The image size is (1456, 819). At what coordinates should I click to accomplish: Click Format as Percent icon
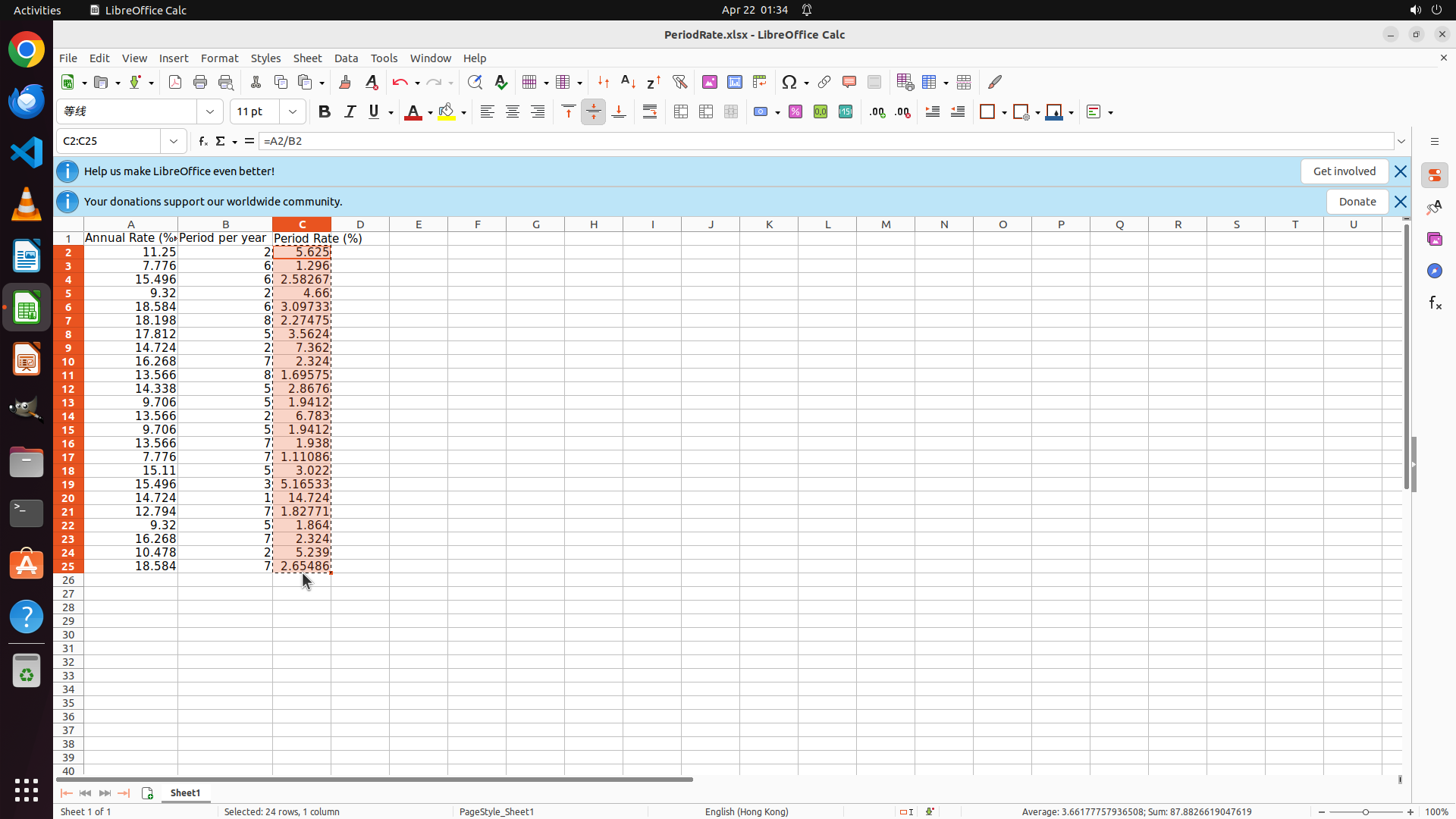pos(795,112)
